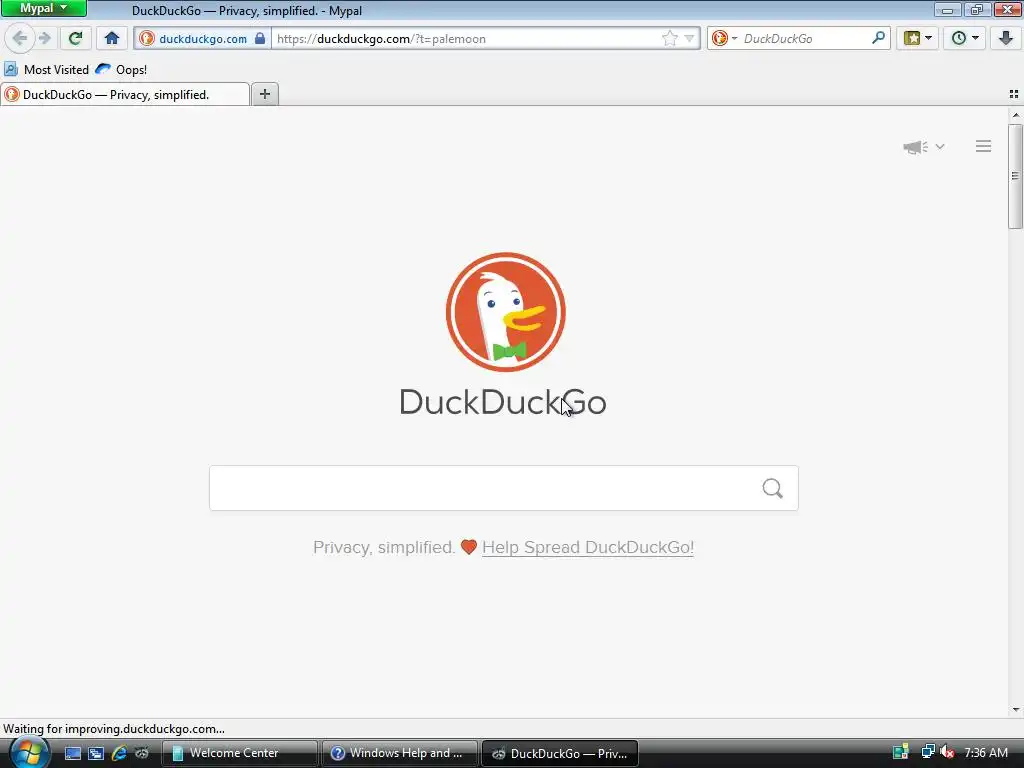Switch to Windows Help and Support taskbar button

pos(400,753)
